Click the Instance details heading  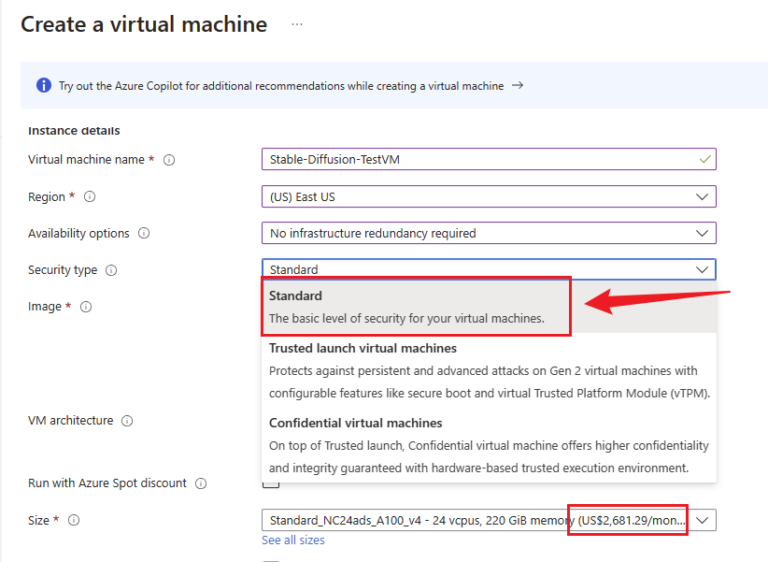(x=74, y=130)
